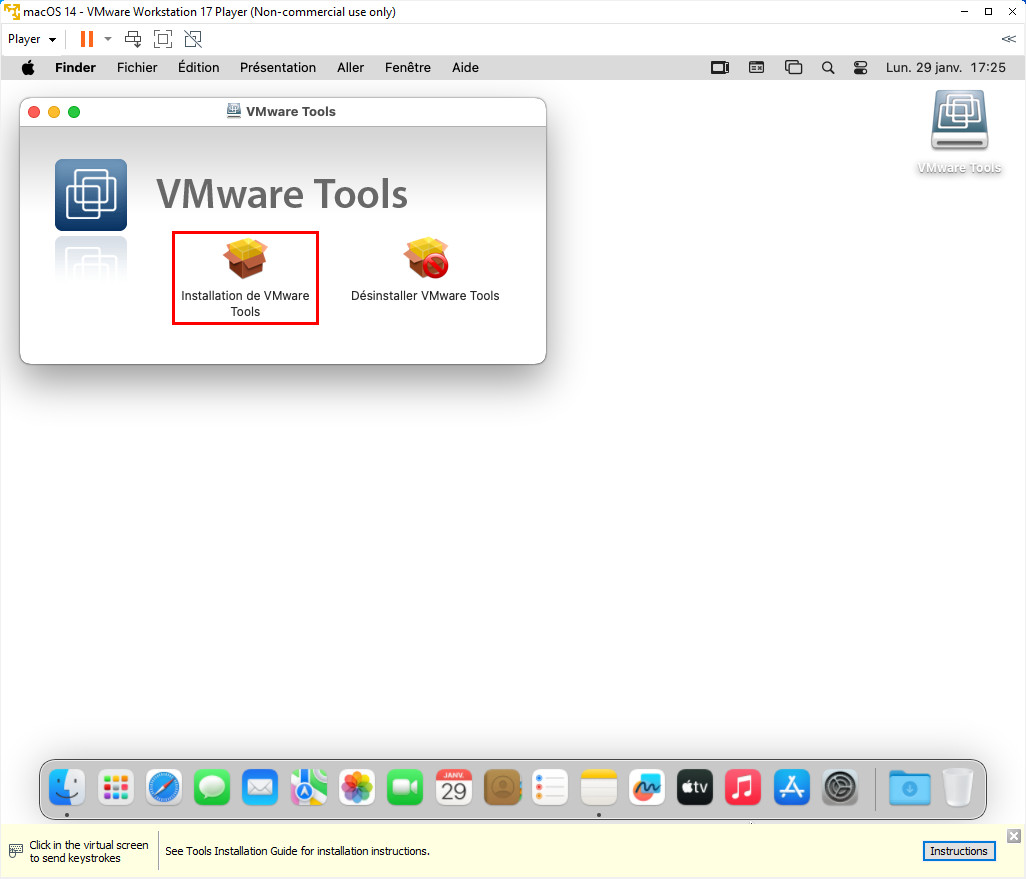Open Calendar from the Dock
This screenshot has height=879, width=1026.
coord(453,787)
